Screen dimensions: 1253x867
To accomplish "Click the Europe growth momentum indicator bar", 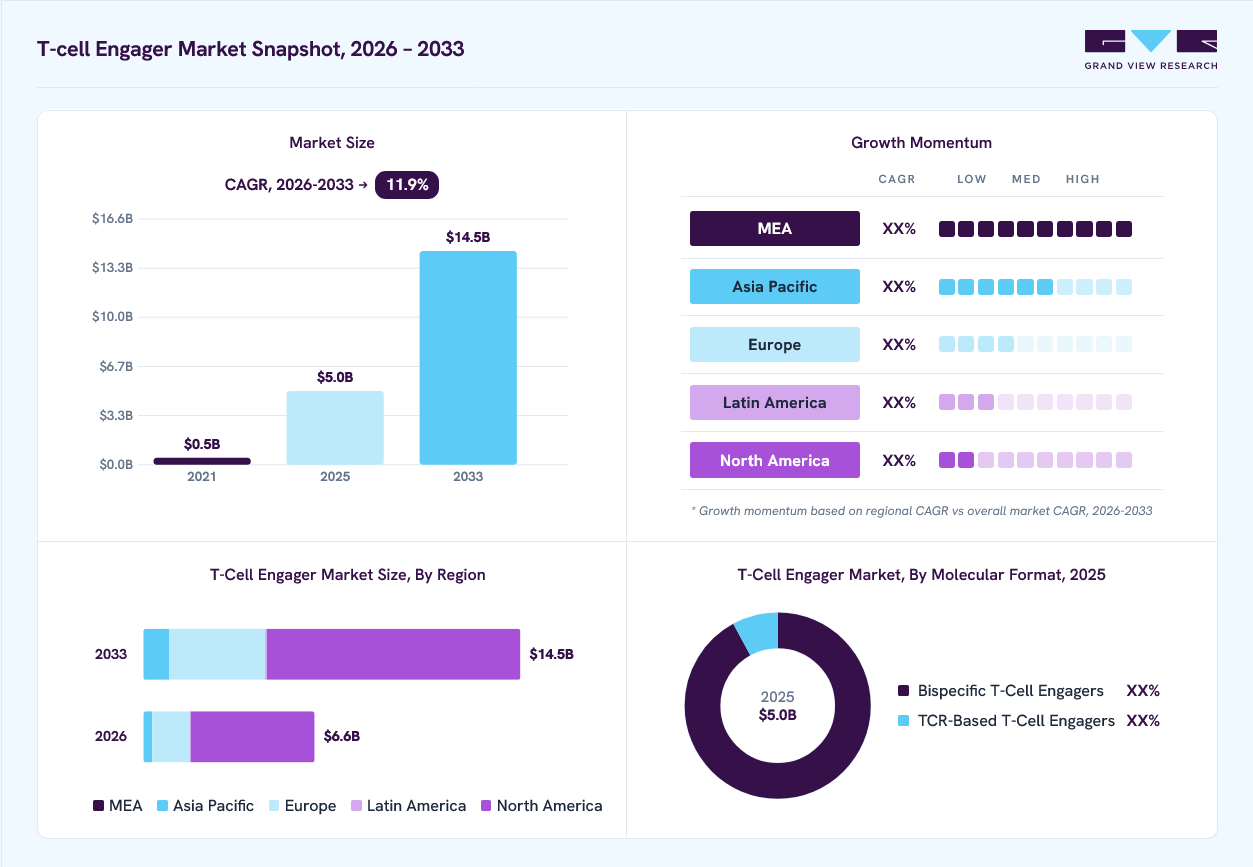I will pos(1035,345).
